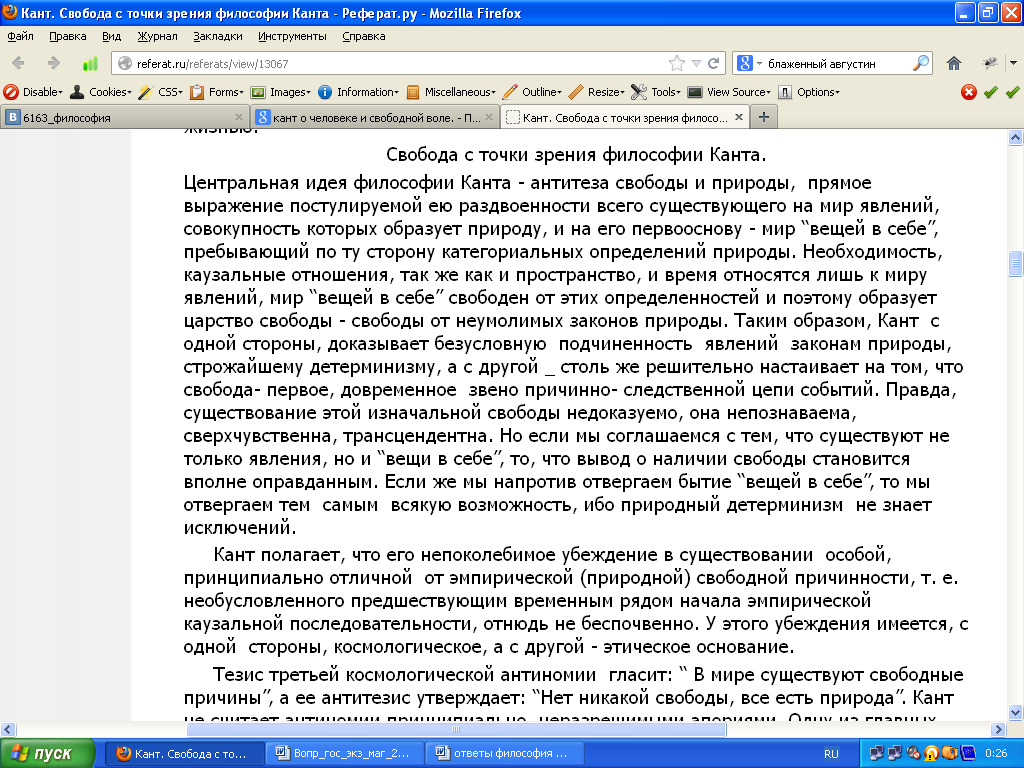Open the Вид menu

pyautogui.click(x=112, y=36)
